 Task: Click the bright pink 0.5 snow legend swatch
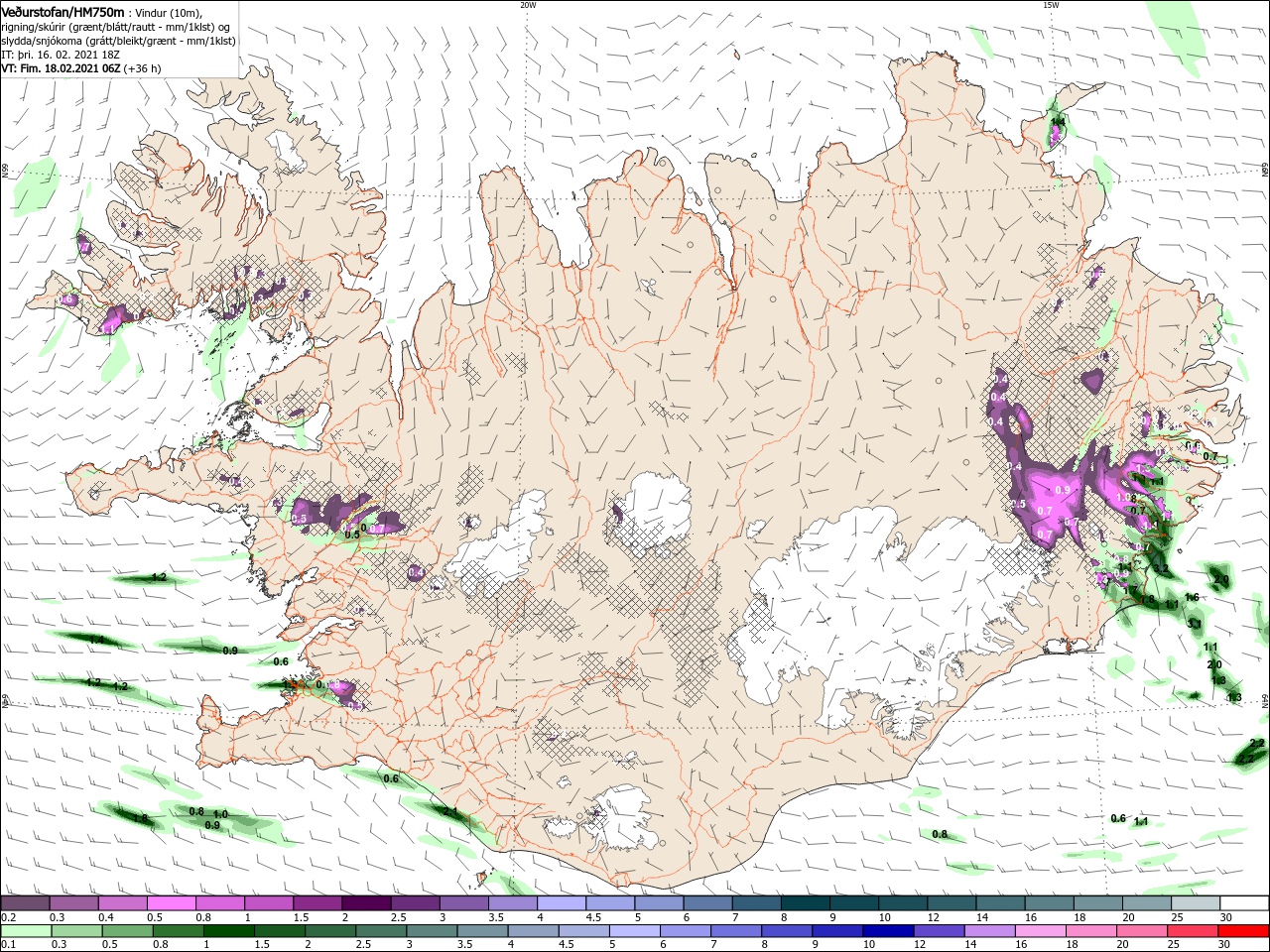point(171,903)
